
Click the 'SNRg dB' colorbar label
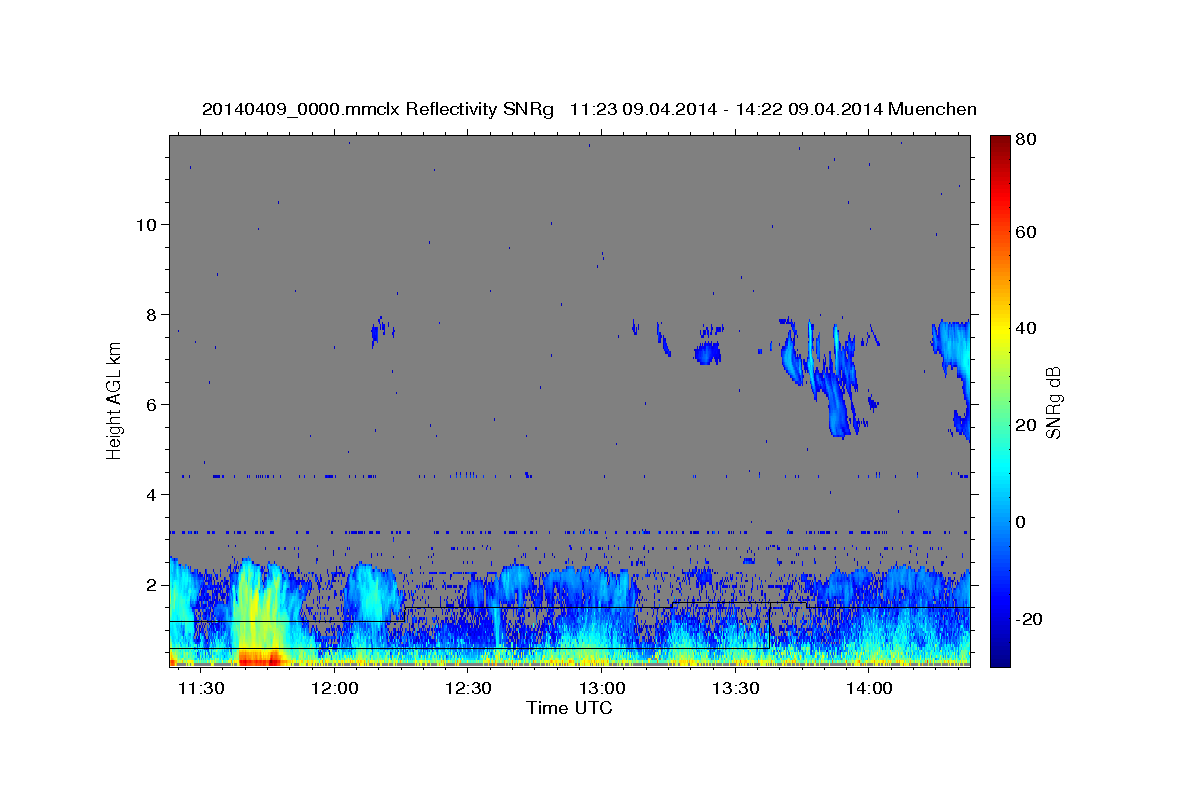[1053, 402]
